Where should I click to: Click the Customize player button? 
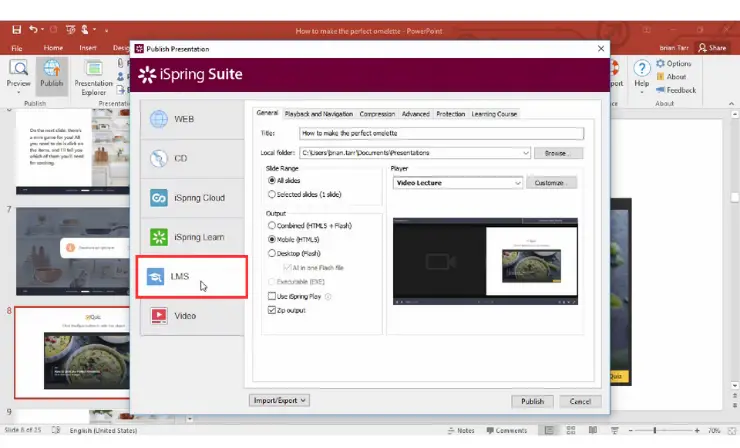coord(551,183)
